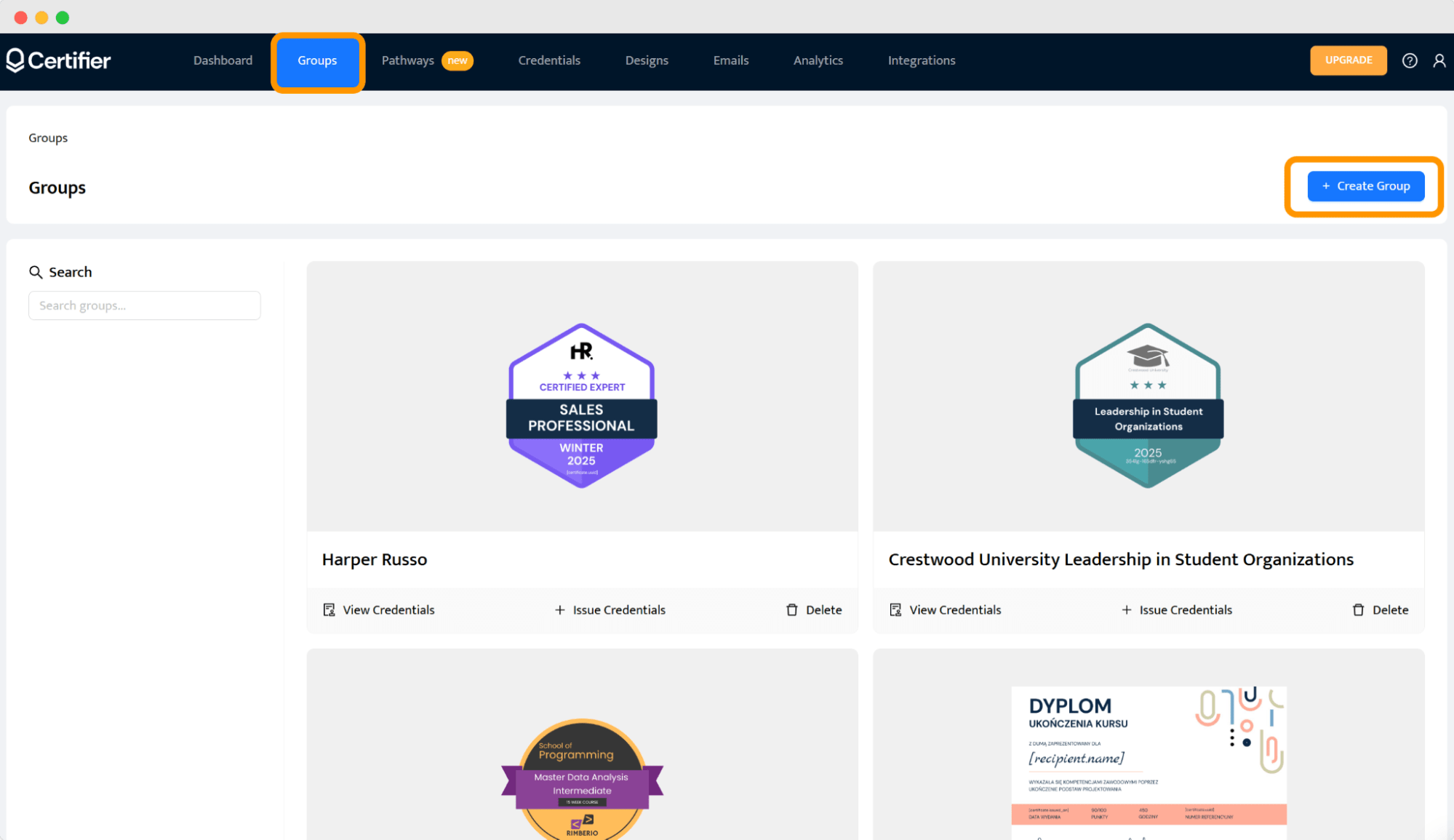Click the 'new' badge beside Pathways
Image resolution: width=1454 pixels, height=840 pixels.
[x=458, y=60]
